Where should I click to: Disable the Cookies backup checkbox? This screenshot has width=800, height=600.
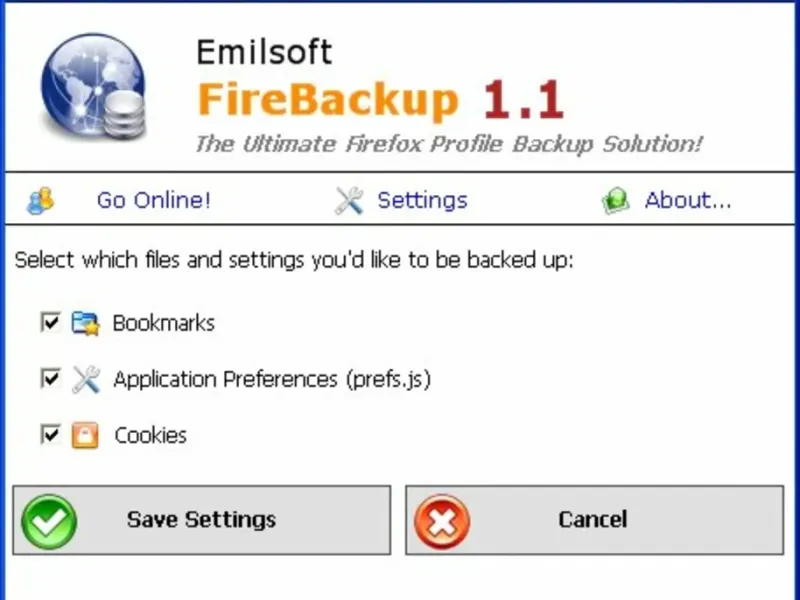click(49, 435)
